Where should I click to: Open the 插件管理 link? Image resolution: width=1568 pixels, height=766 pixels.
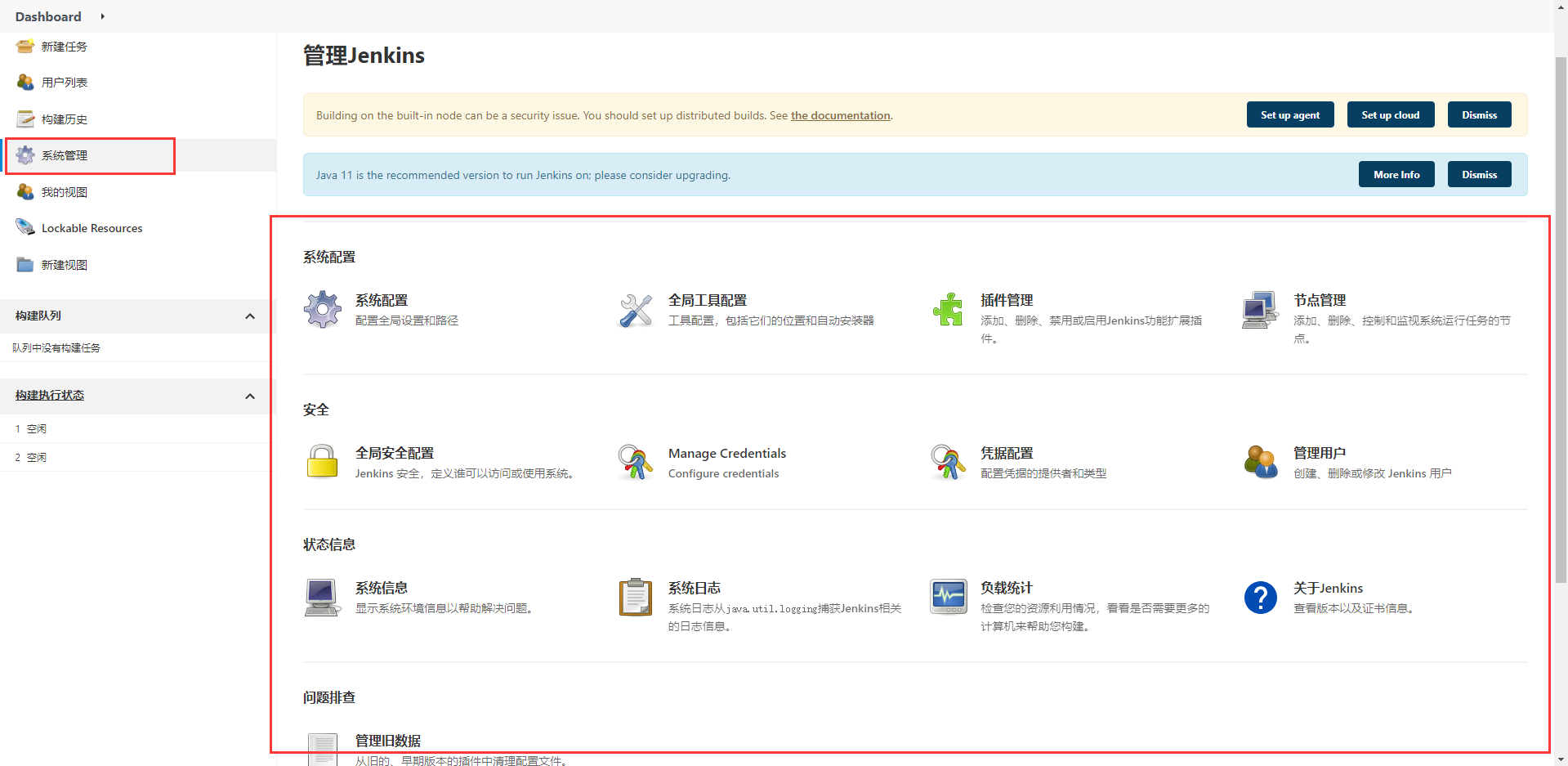pyautogui.click(x=1007, y=300)
